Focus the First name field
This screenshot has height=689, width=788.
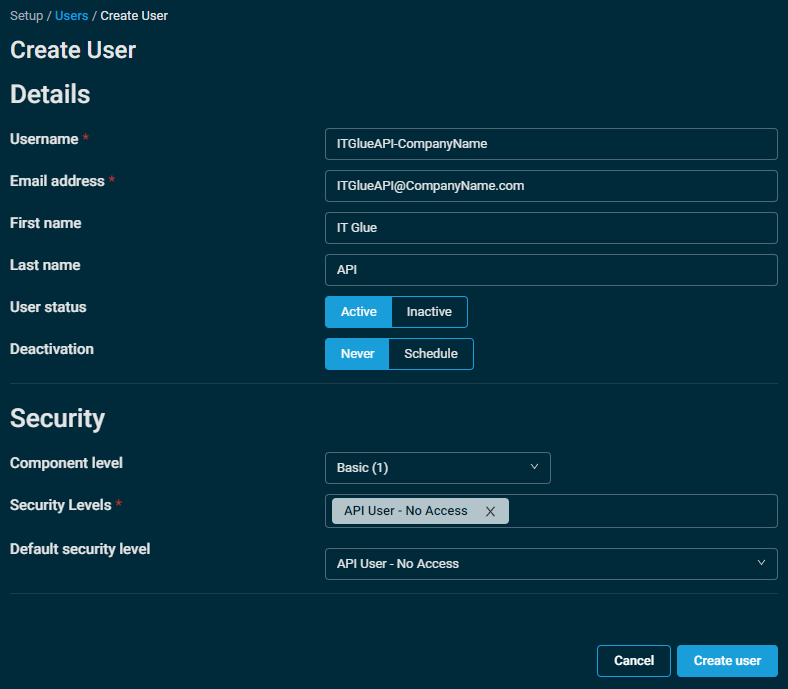point(551,228)
